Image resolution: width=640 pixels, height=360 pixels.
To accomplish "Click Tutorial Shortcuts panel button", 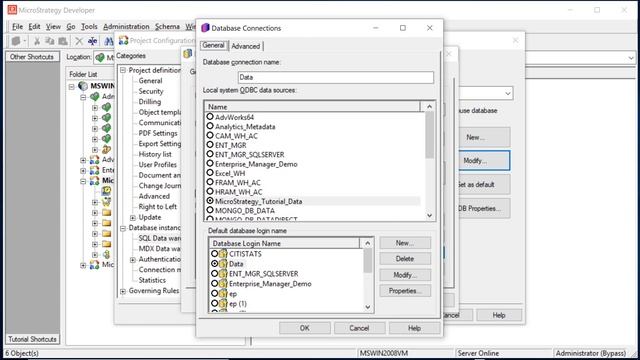I will 32,339.
